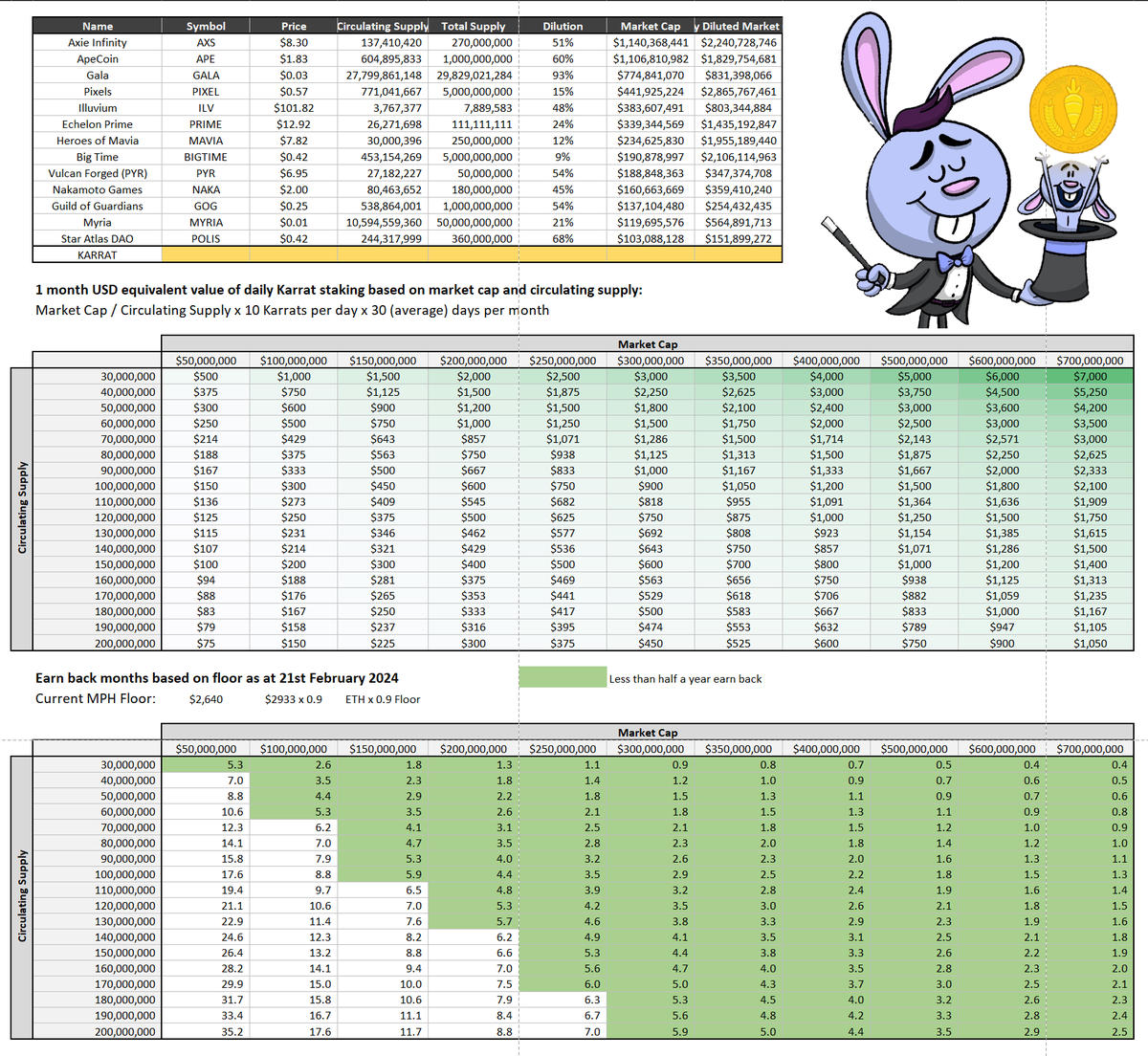Click the $2,865,767,461 diluted market cap cell
The width and height of the screenshot is (1148, 1056).
click(x=739, y=91)
